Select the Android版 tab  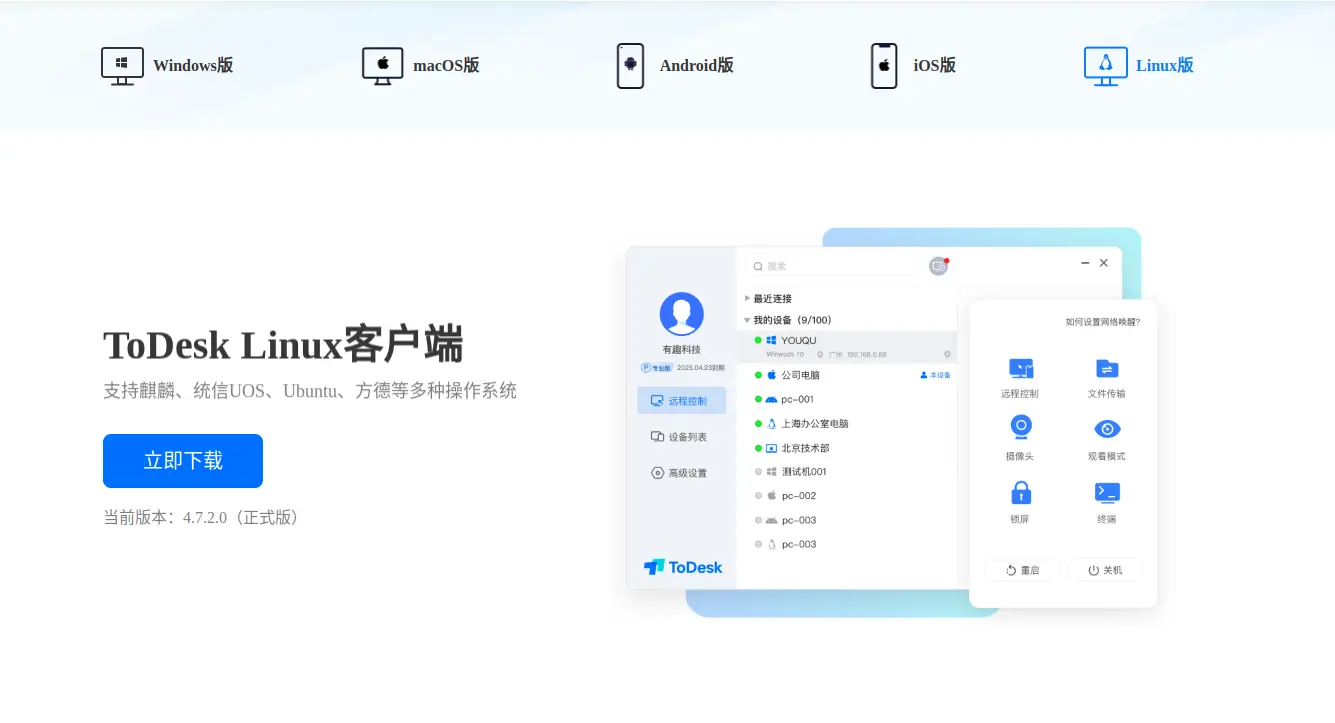(696, 66)
